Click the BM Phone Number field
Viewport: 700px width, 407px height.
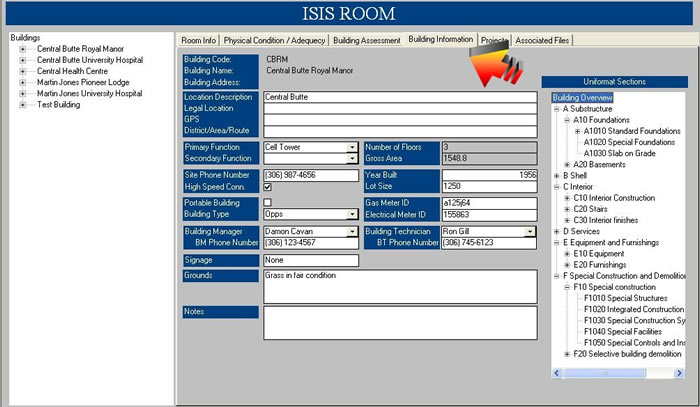(x=311, y=243)
